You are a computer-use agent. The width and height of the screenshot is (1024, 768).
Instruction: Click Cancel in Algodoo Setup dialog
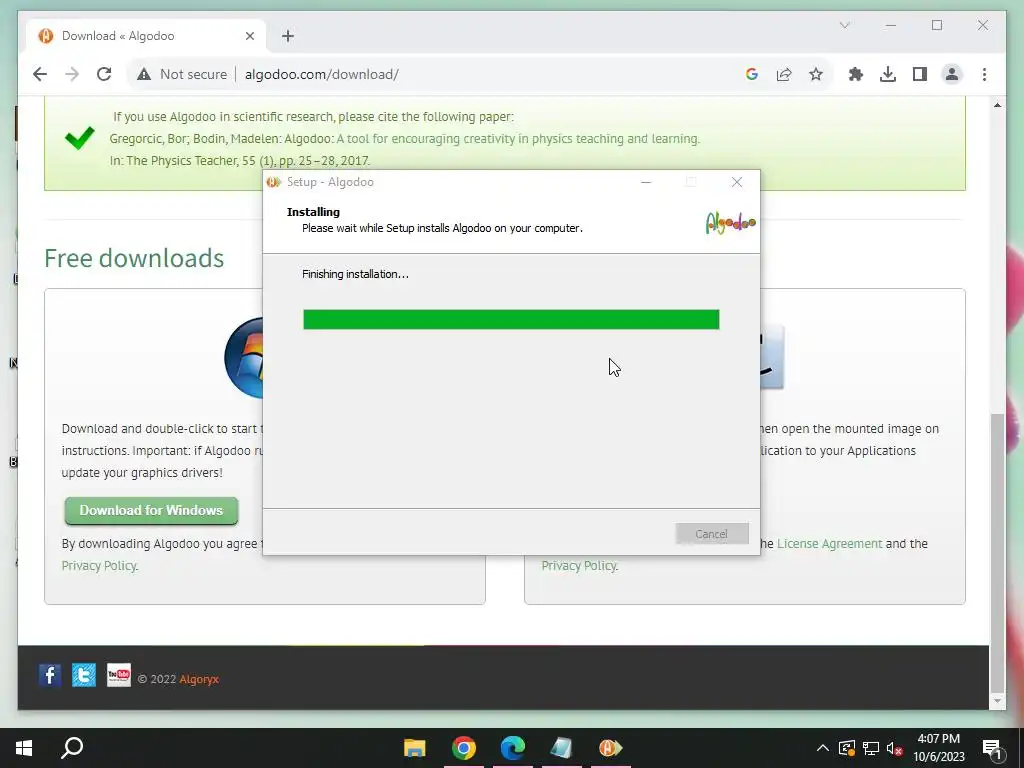coord(712,534)
